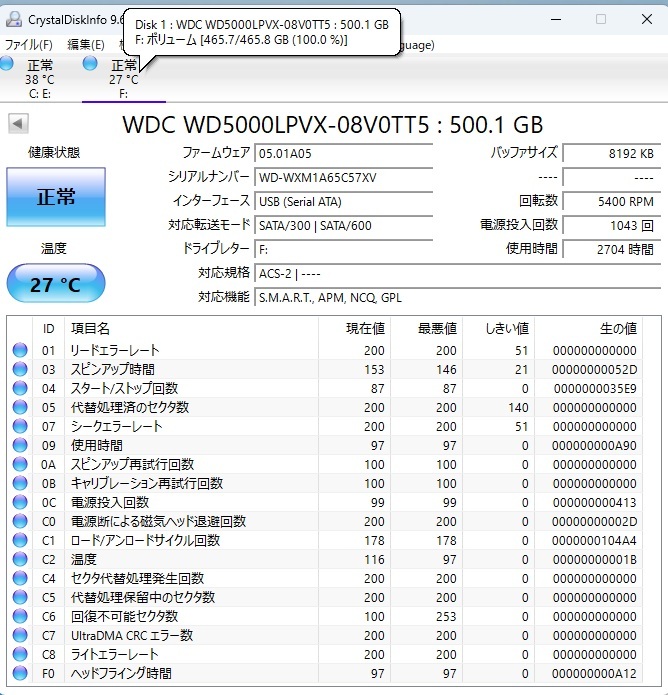Click the CrystalDiskInfo app icon in title bar
668x695 pixels.
click(x=14, y=19)
